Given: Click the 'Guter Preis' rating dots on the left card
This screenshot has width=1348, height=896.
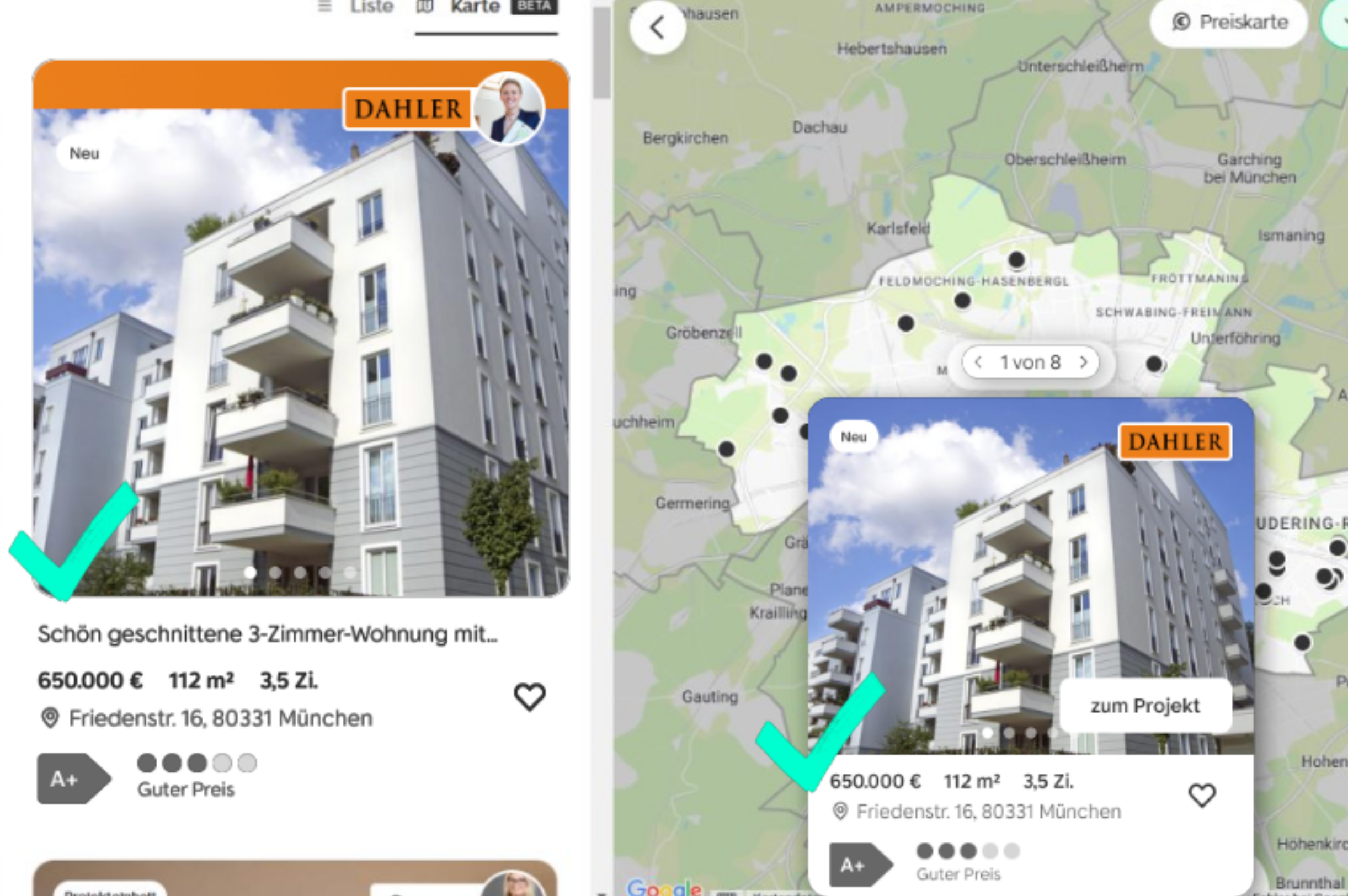Looking at the screenshot, I should [x=197, y=763].
